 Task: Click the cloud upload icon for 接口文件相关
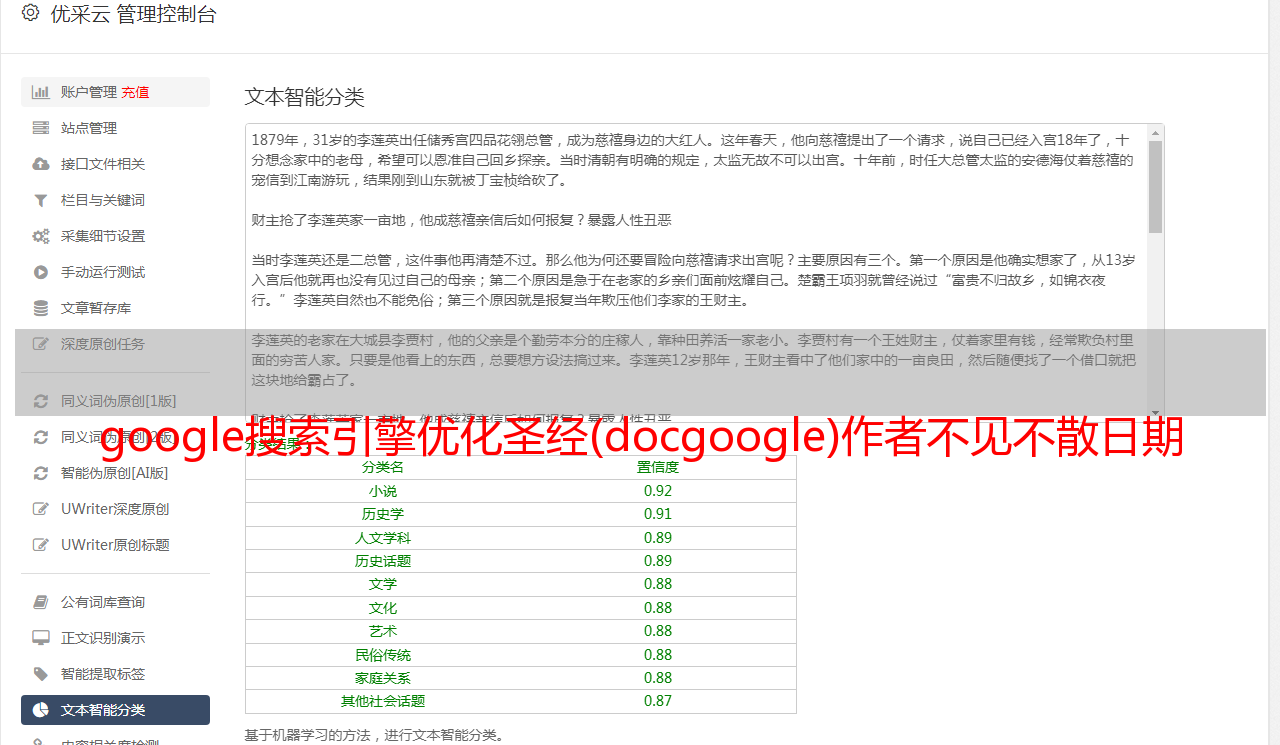pos(41,164)
